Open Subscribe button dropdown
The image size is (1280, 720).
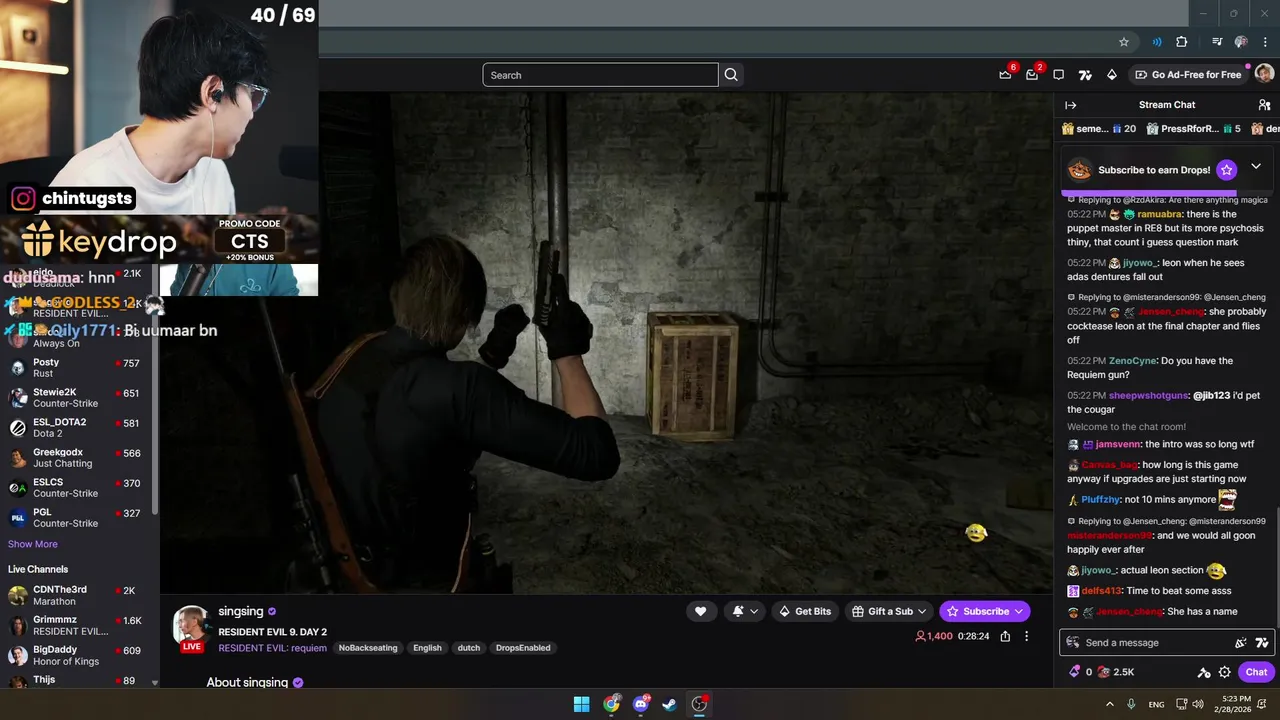point(984,611)
